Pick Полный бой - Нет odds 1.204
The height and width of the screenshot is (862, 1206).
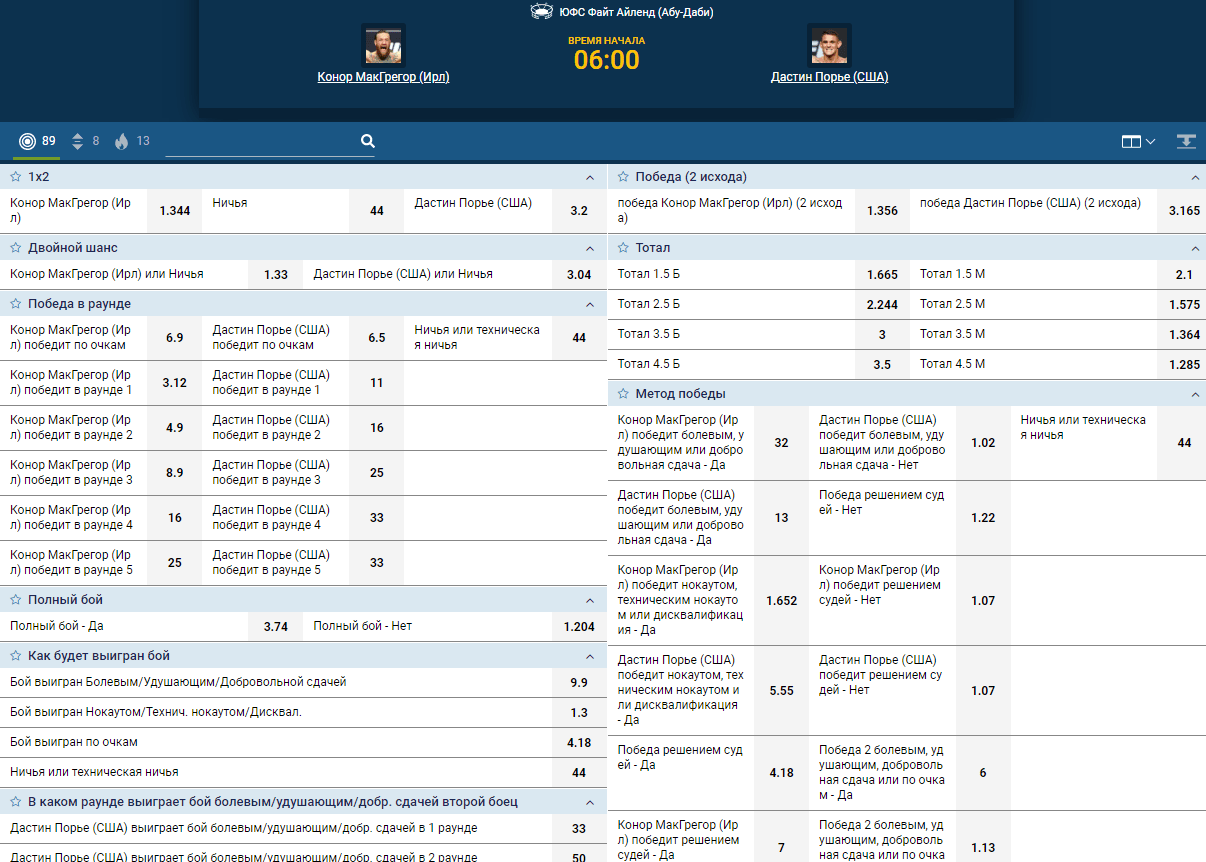(x=579, y=627)
